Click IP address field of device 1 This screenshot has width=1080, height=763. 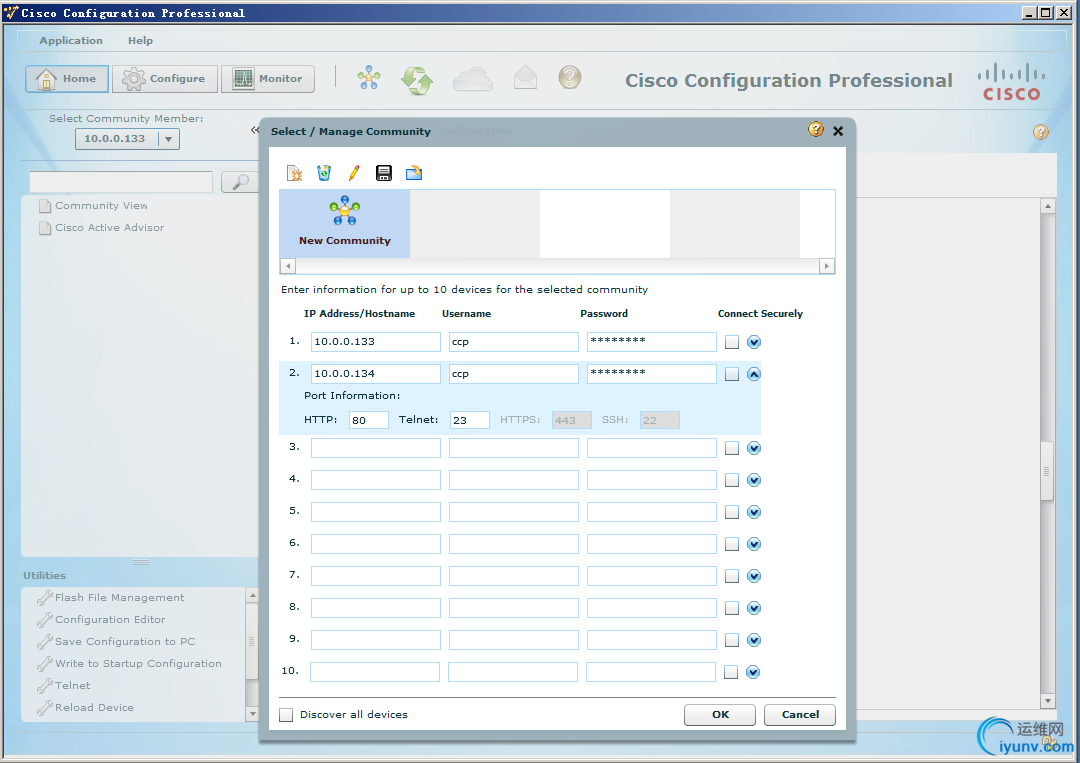375,342
